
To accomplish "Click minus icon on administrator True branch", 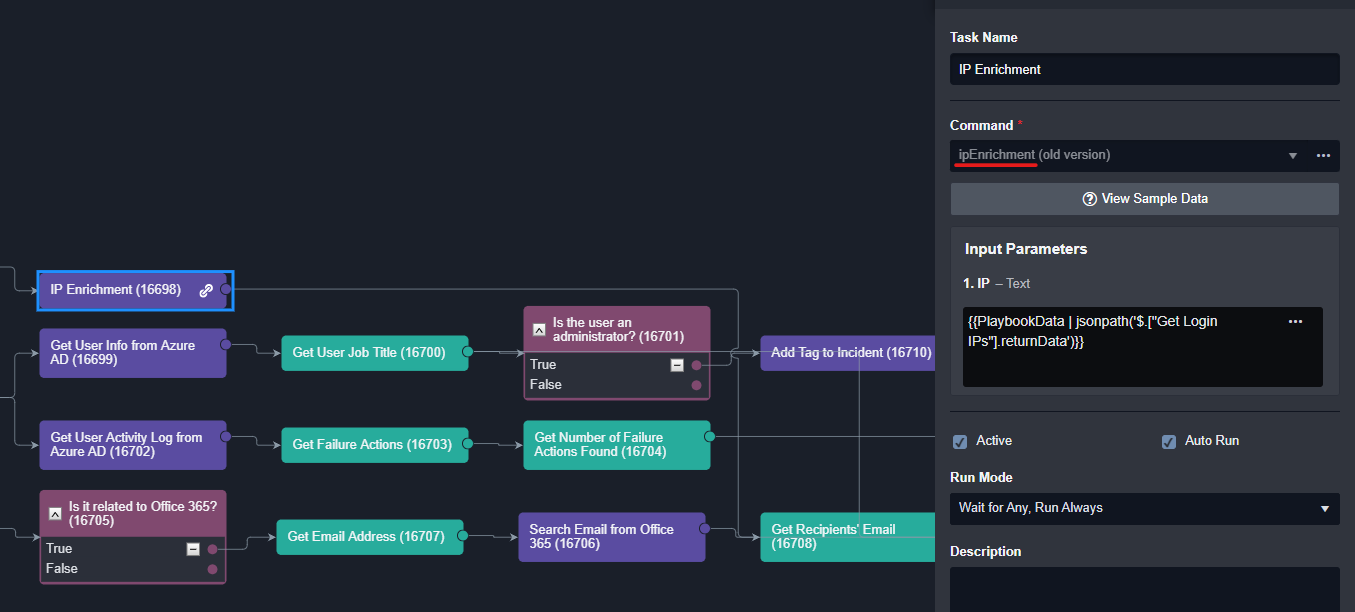I will 677,365.
